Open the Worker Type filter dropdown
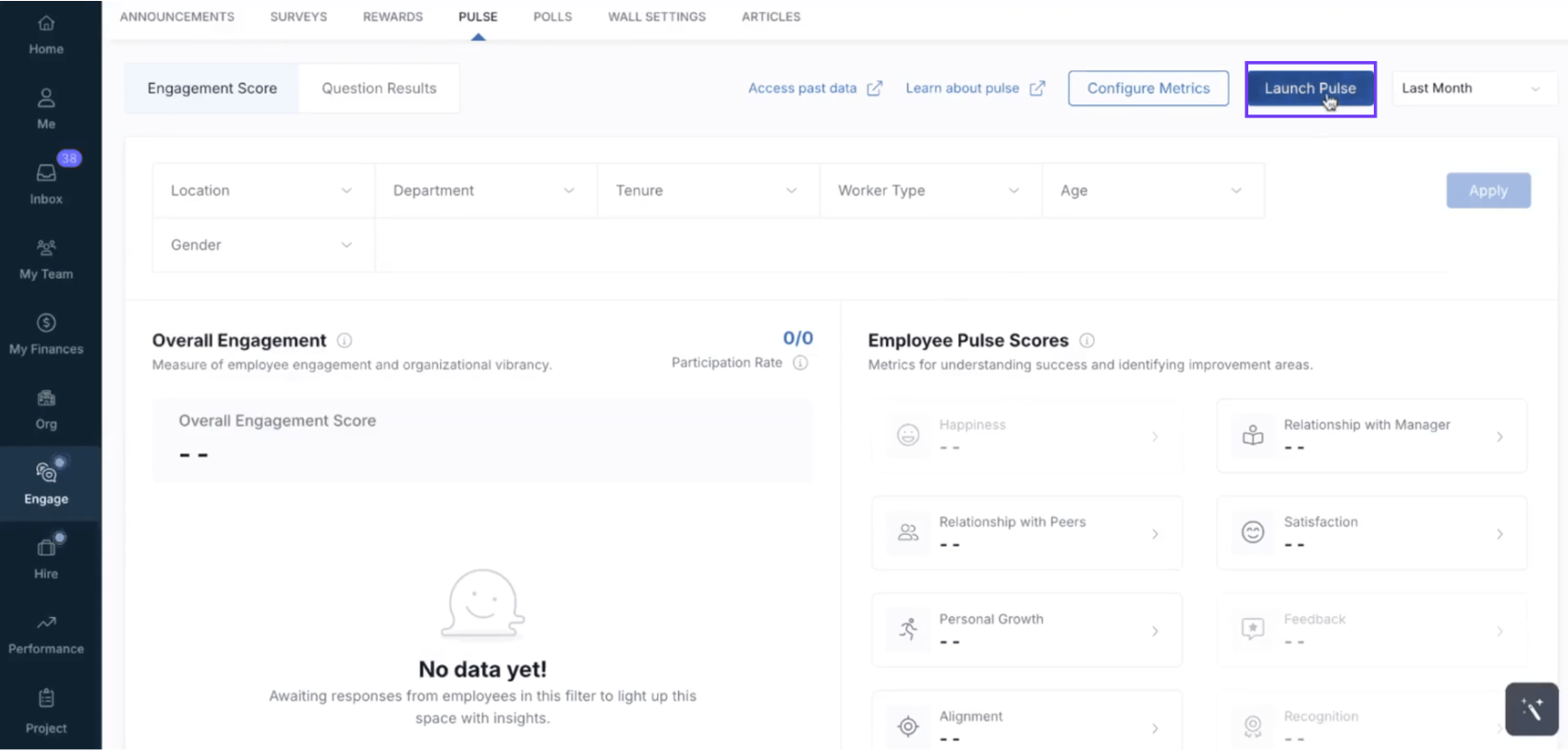 [x=930, y=190]
